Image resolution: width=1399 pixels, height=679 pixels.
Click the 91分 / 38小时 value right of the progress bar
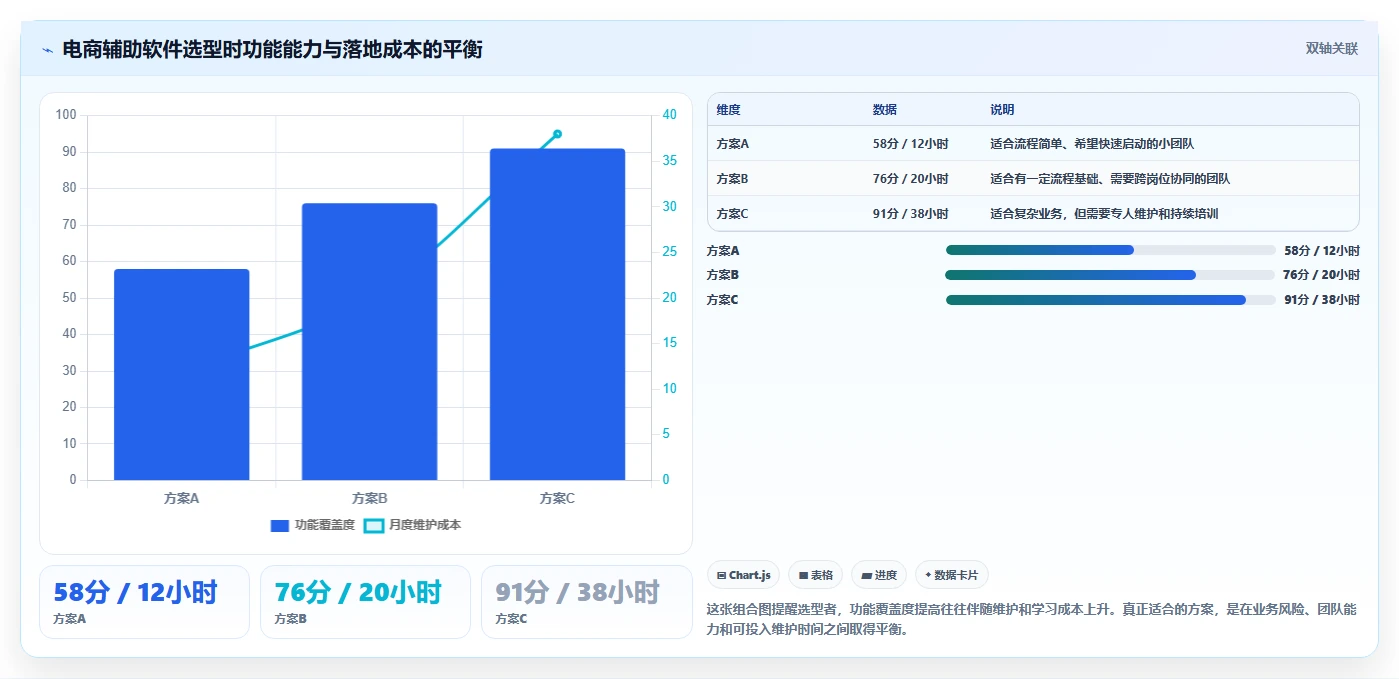1321,300
